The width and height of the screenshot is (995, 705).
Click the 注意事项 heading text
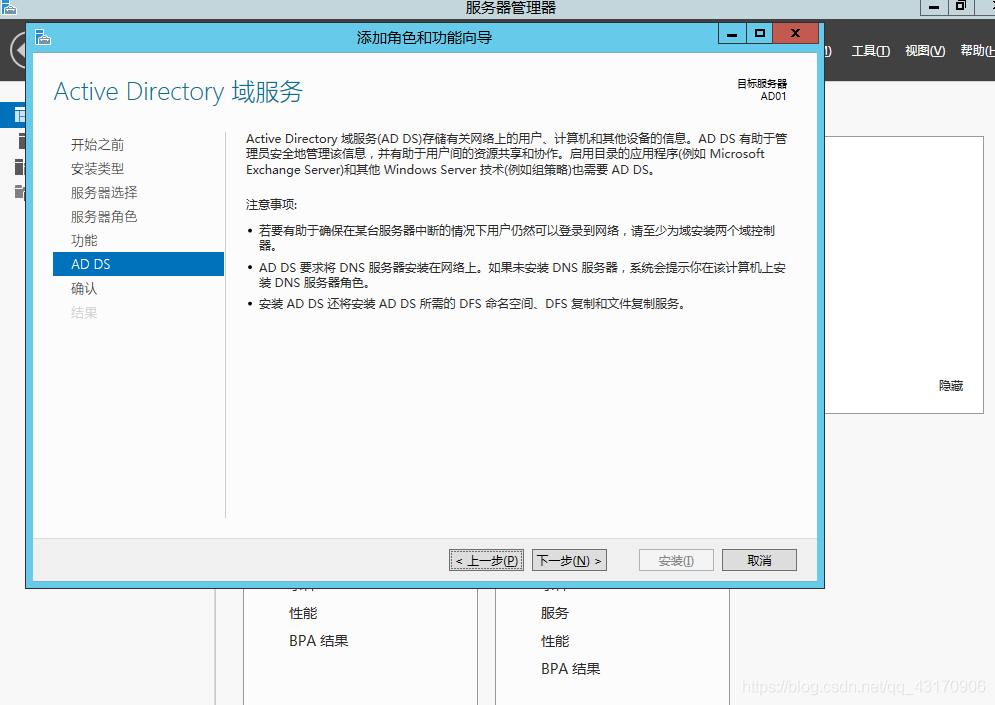point(272,204)
